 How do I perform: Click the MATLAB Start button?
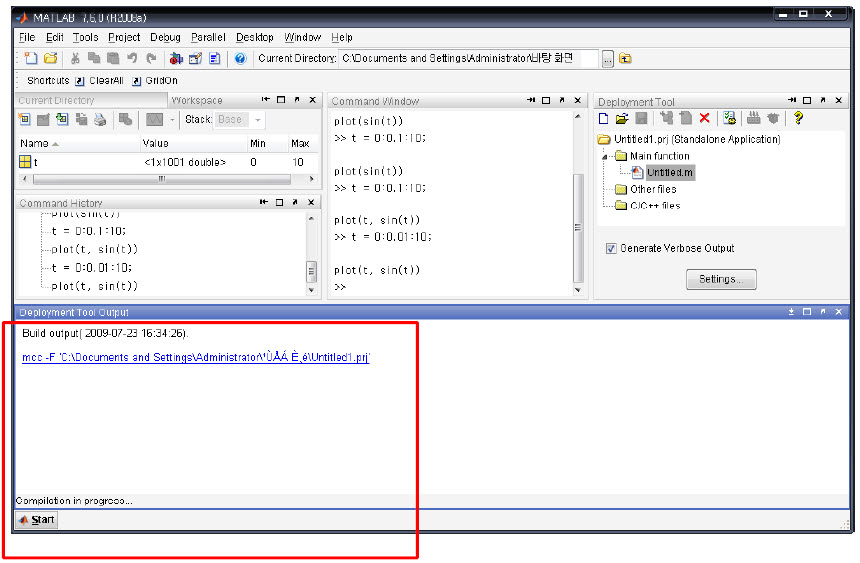(x=37, y=520)
